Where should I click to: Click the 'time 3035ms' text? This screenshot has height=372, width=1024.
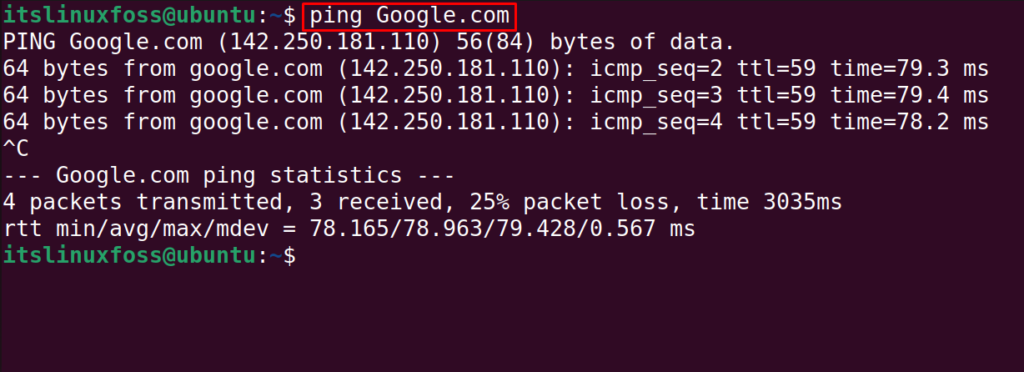tap(769, 203)
